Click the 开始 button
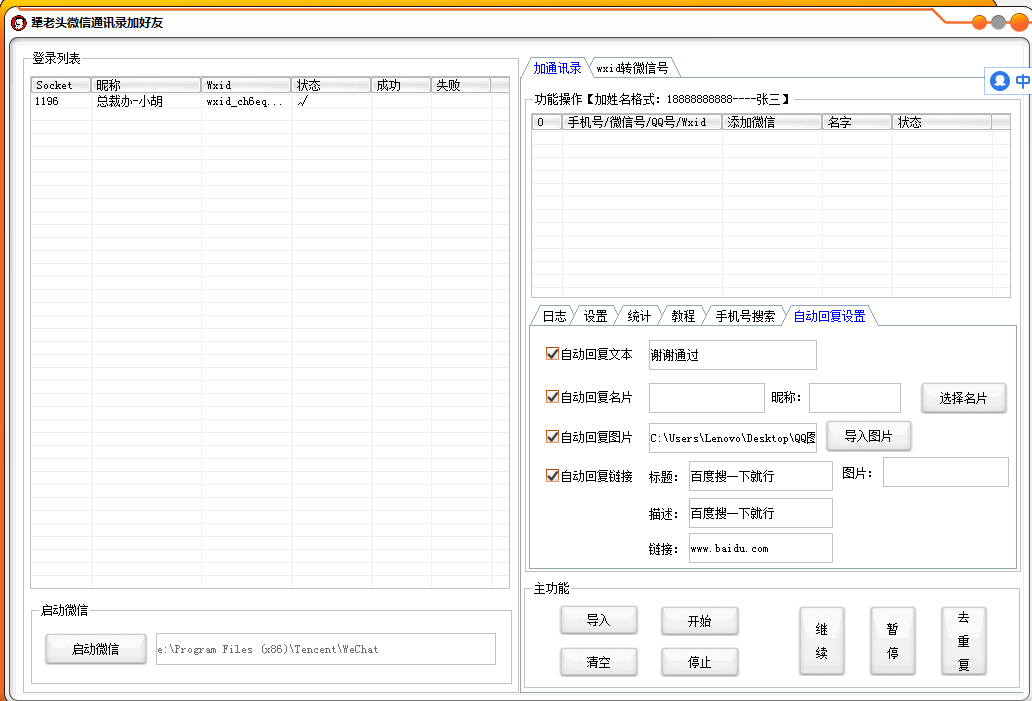The height and width of the screenshot is (701, 1032). coord(699,621)
